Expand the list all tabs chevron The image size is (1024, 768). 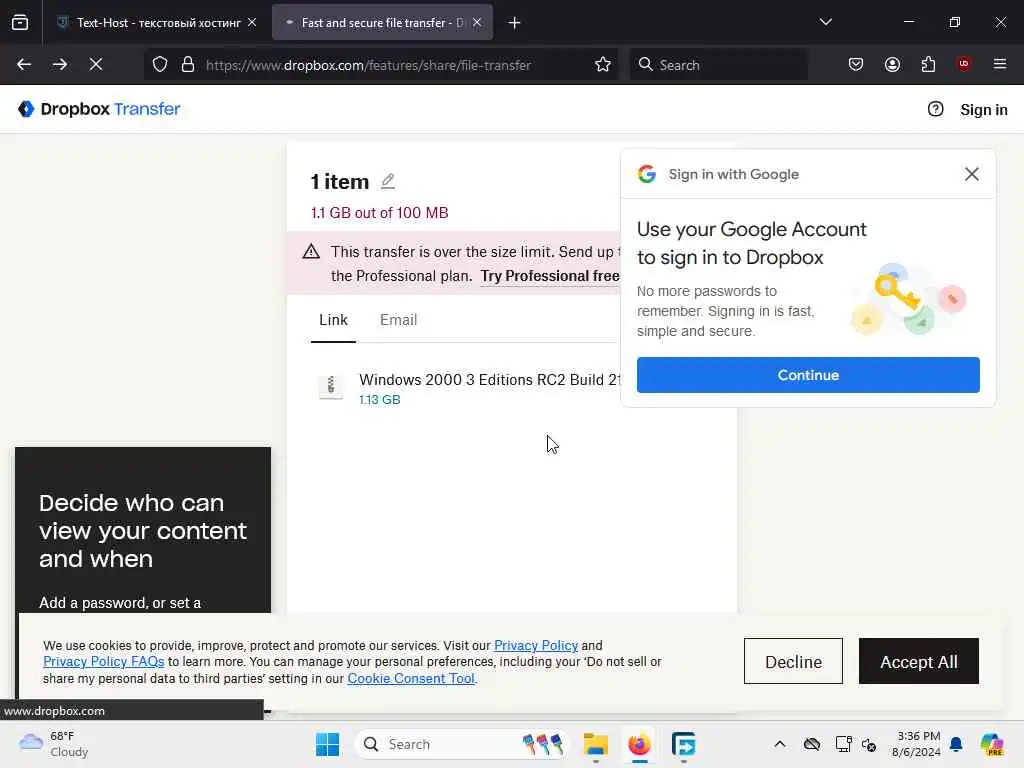pyautogui.click(x=825, y=22)
